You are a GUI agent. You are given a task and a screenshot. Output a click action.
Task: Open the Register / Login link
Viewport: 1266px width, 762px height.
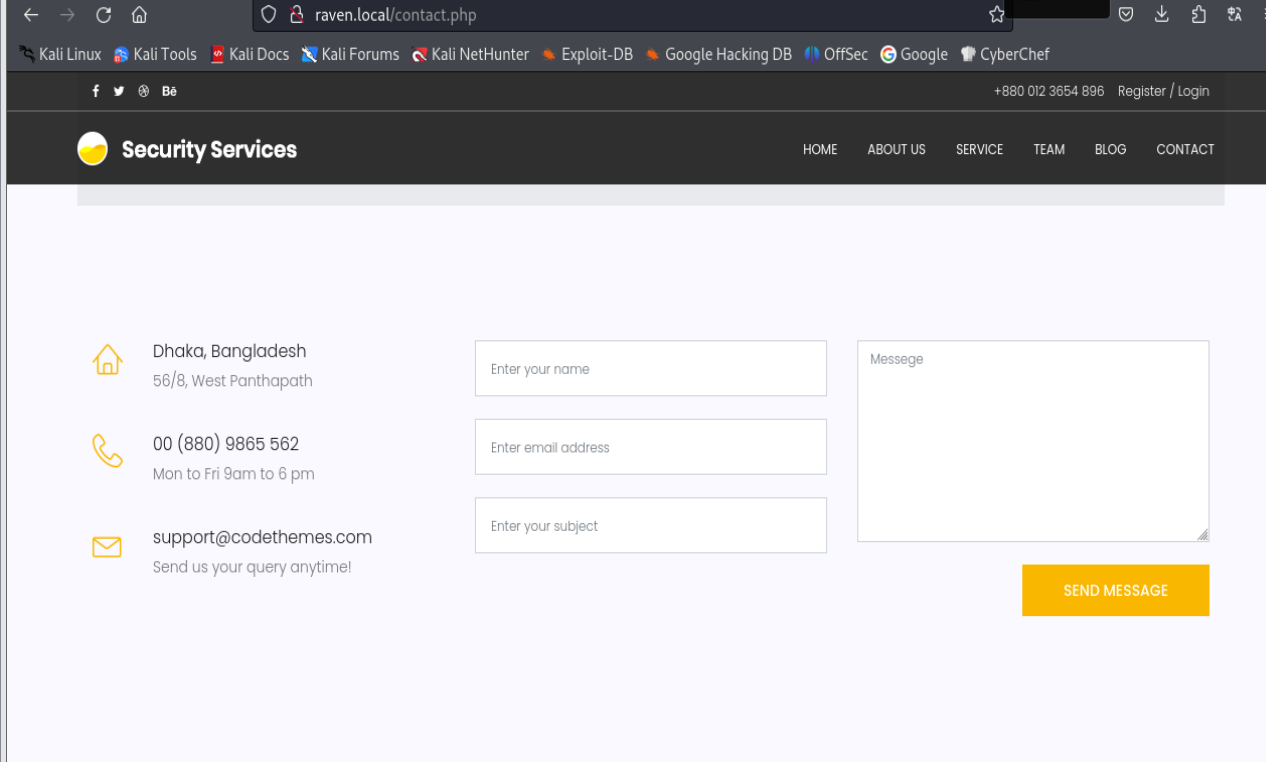tap(1163, 91)
